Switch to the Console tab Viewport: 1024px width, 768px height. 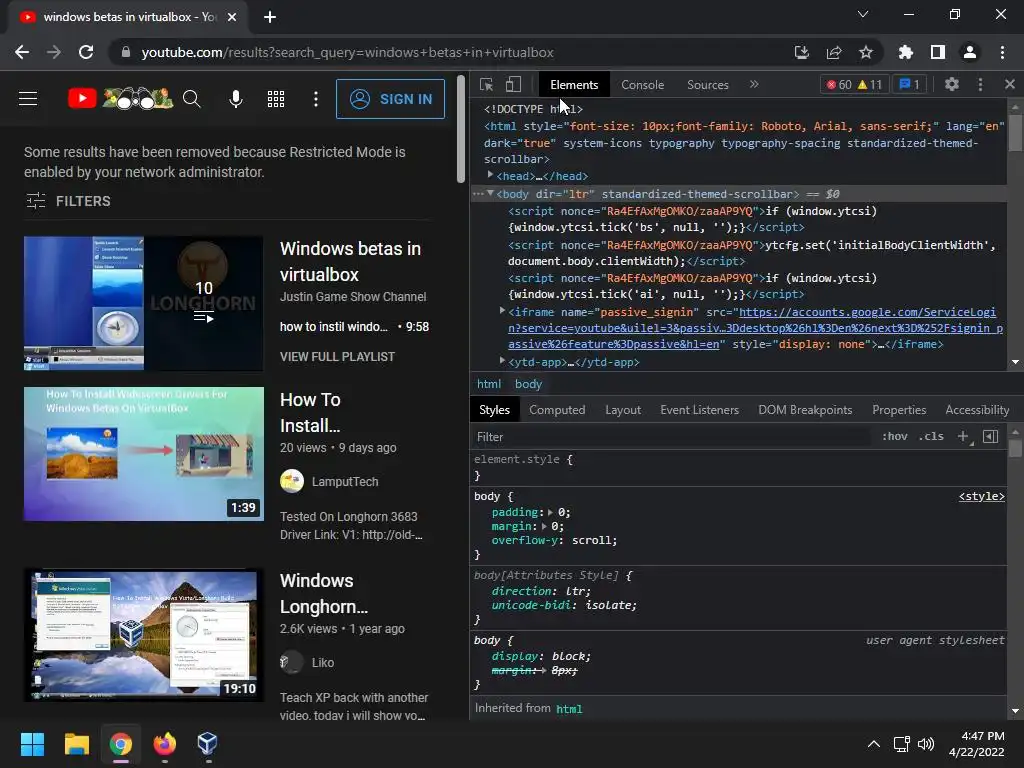[642, 85]
